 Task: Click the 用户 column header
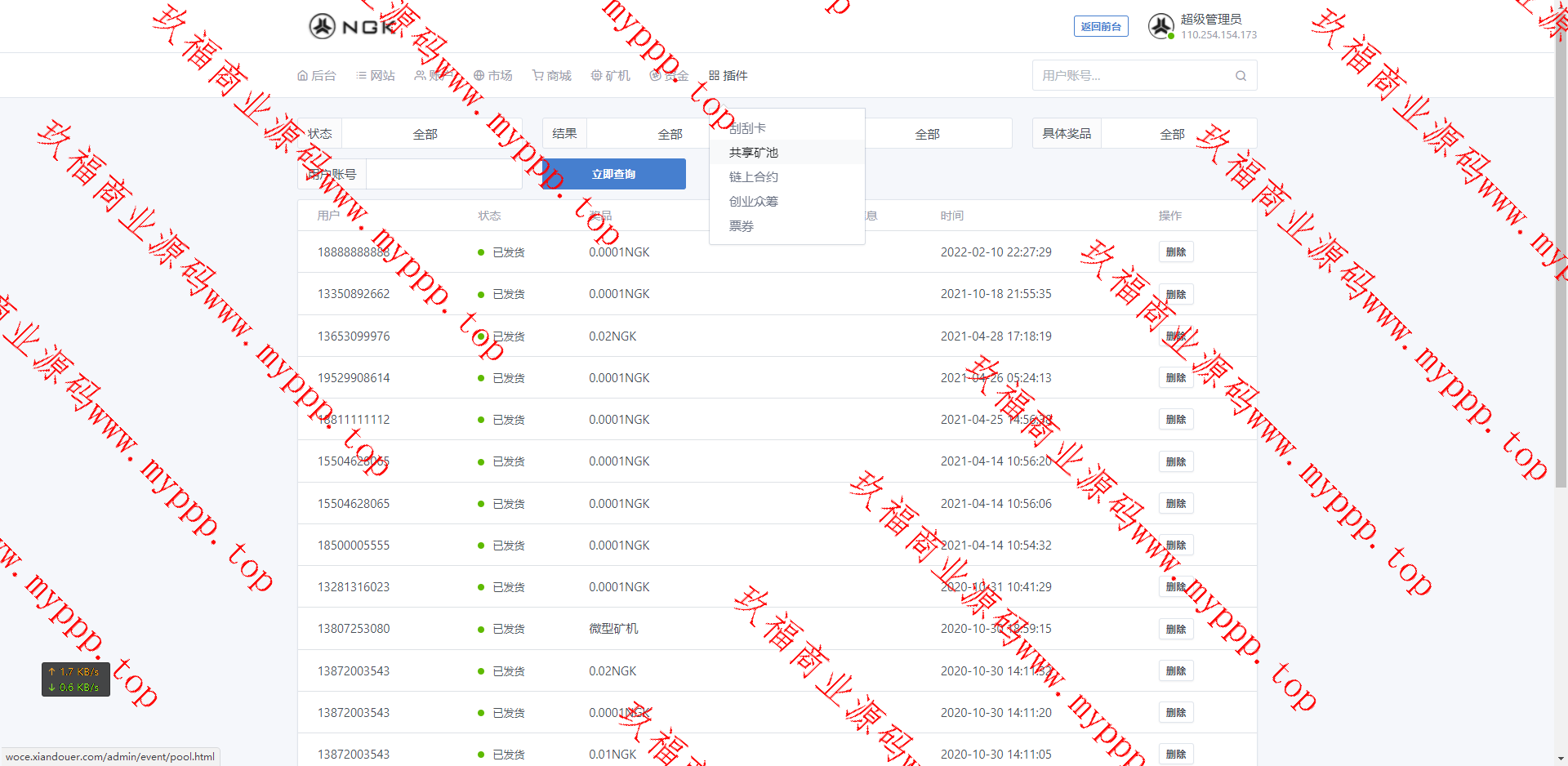click(328, 216)
